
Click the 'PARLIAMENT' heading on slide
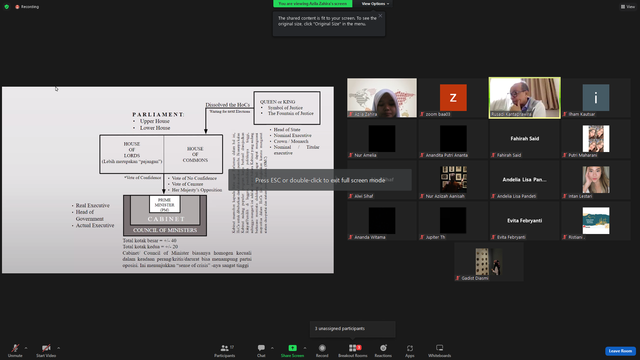point(158,114)
